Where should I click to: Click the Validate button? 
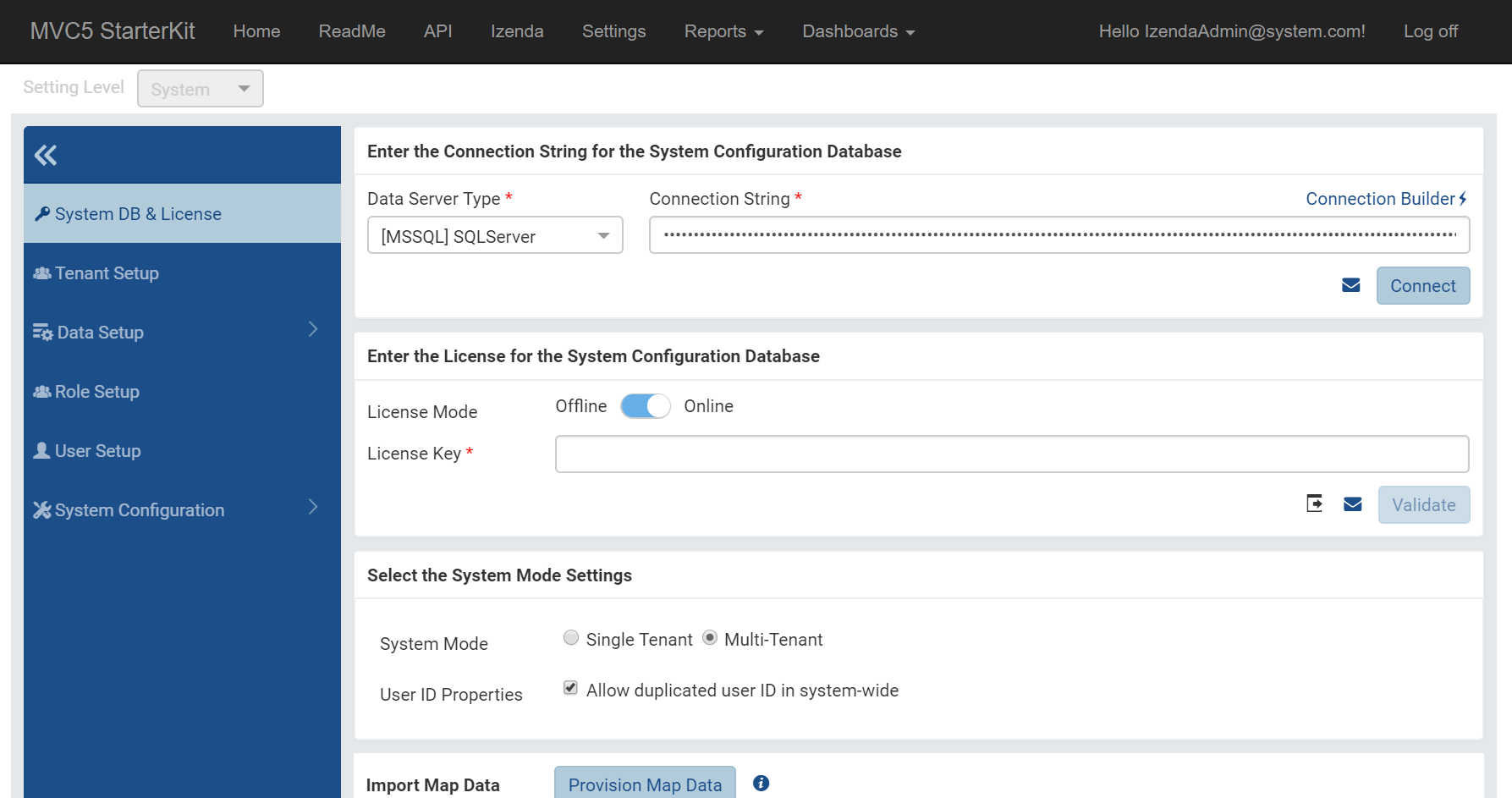1424,504
